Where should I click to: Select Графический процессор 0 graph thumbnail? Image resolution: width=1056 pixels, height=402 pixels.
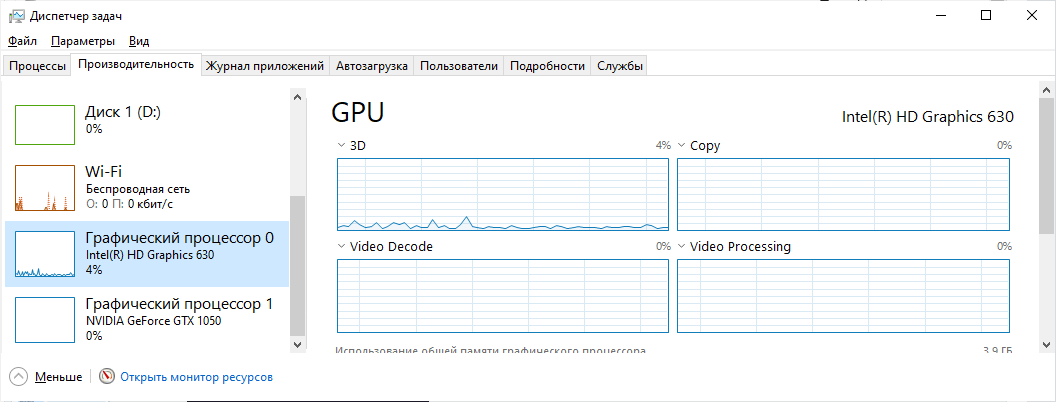coord(45,254)
